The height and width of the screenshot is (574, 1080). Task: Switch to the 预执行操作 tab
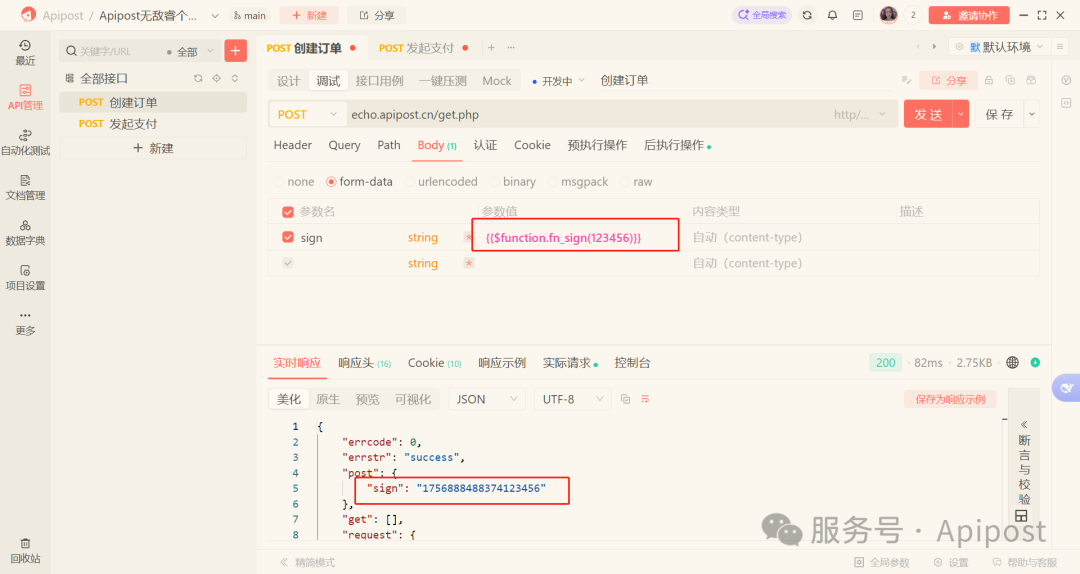pos(597,145)
